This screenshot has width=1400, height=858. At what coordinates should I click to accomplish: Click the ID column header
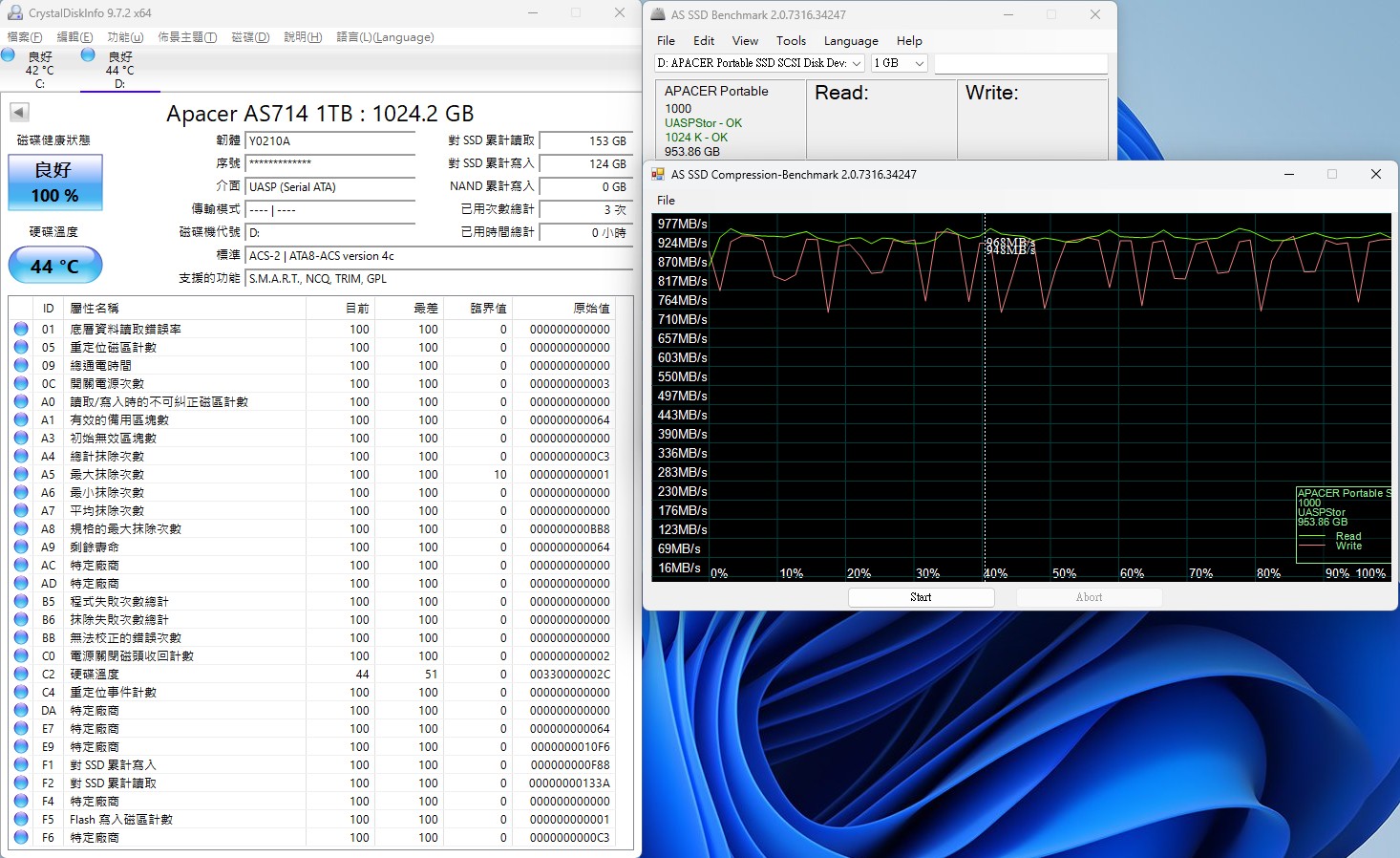[x=49, y=308]
